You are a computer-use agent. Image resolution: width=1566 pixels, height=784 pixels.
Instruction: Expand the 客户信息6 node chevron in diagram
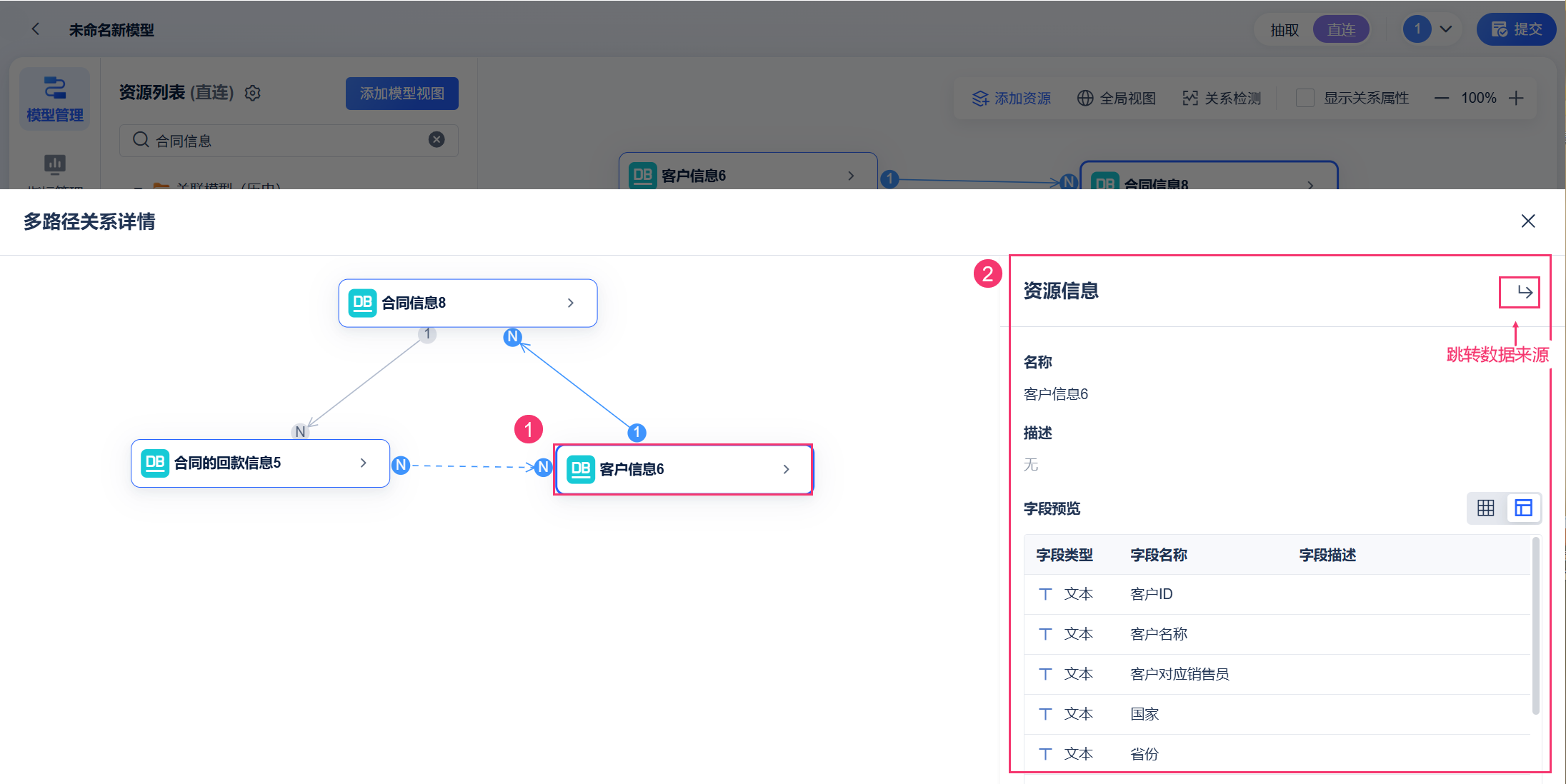[x=786, y=469]
